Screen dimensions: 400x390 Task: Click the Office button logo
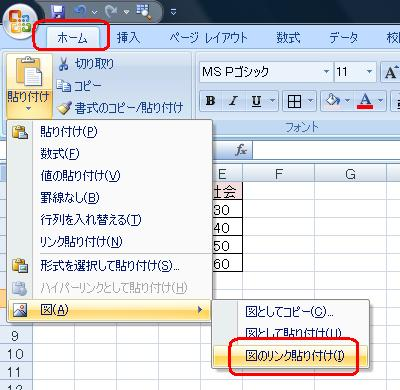coord(20,21)
